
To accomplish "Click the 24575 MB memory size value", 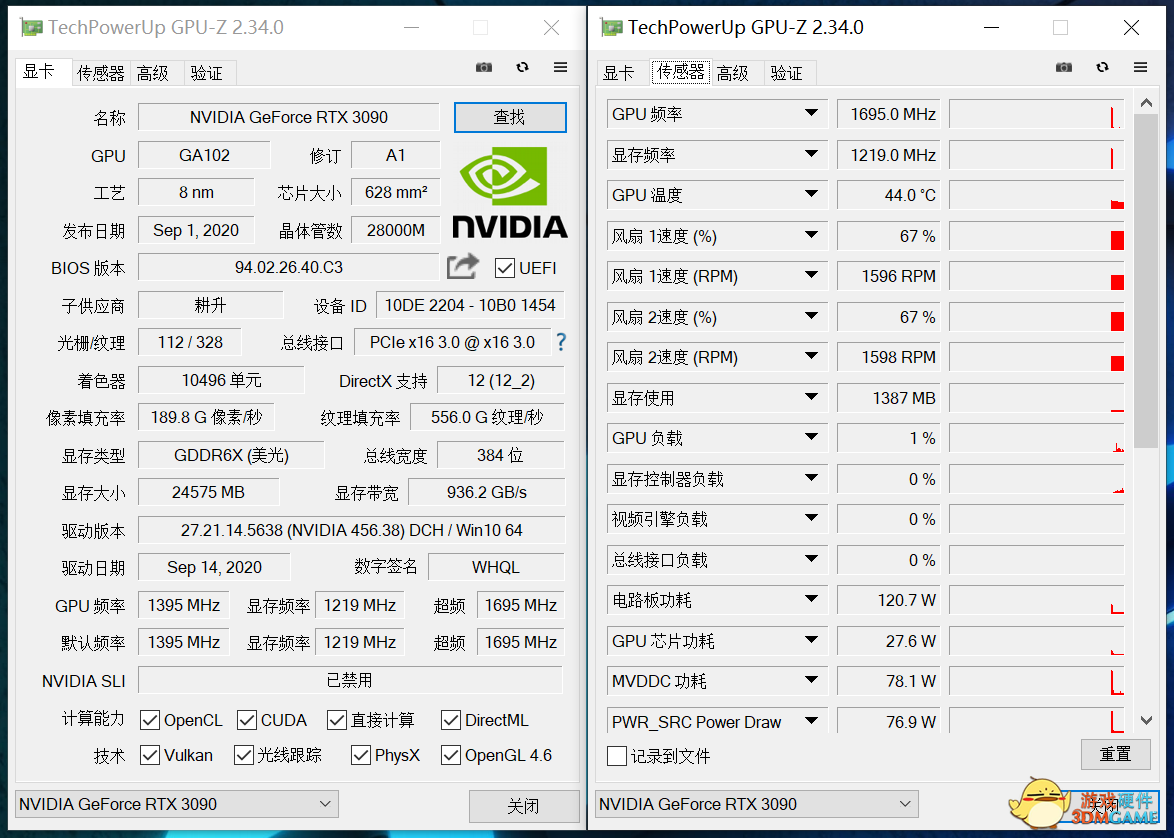I will point(208,493).
